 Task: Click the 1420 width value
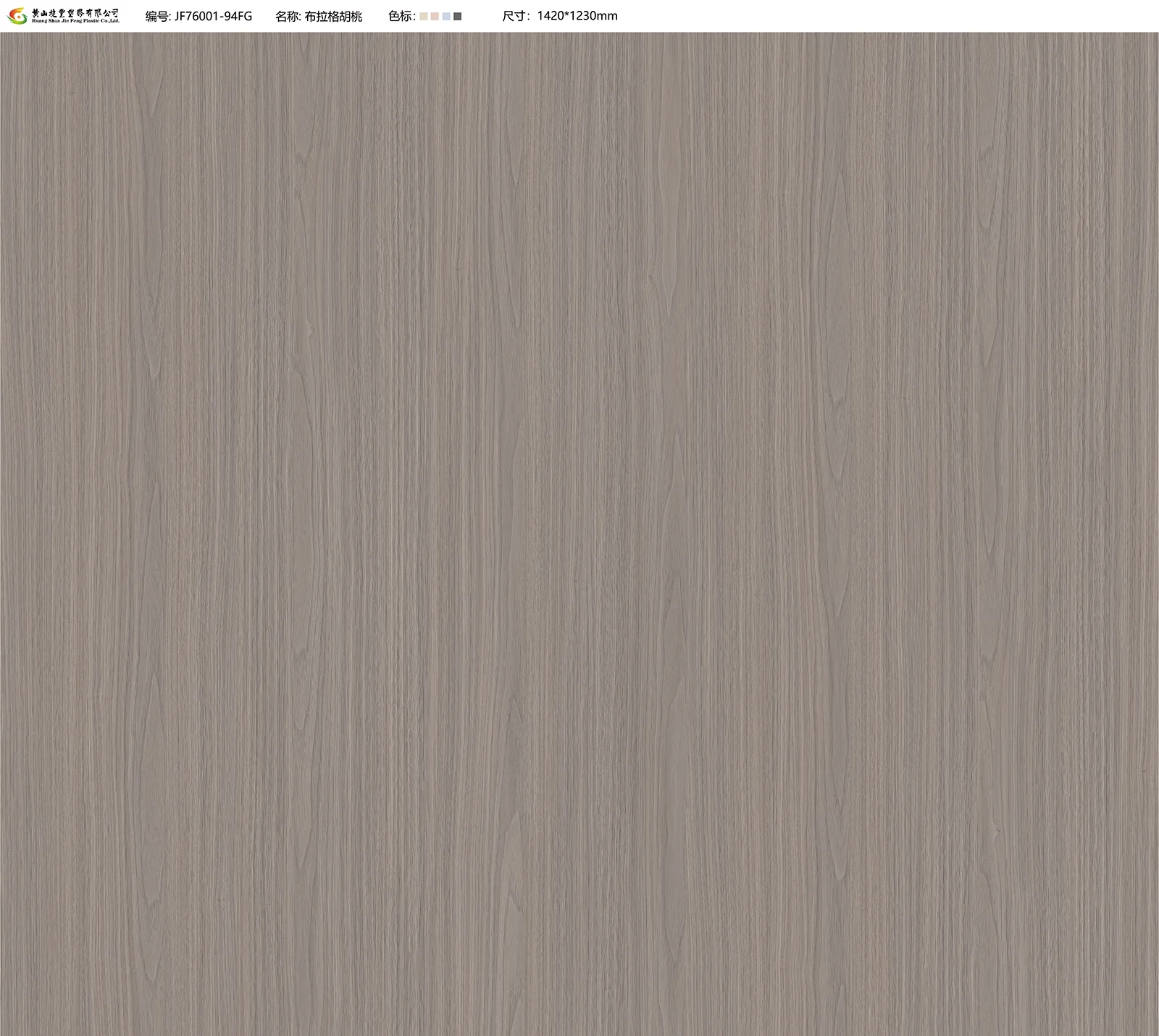(552, 16)
